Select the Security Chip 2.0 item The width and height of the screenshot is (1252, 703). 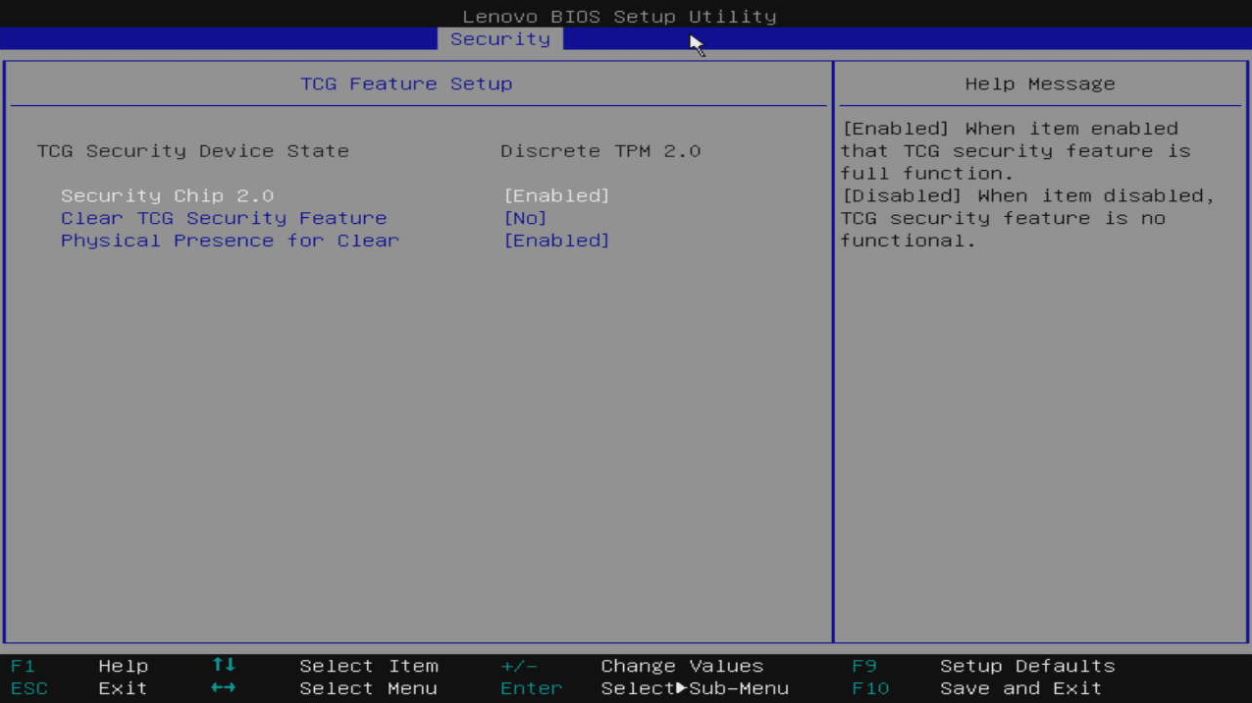click(167, 196)
